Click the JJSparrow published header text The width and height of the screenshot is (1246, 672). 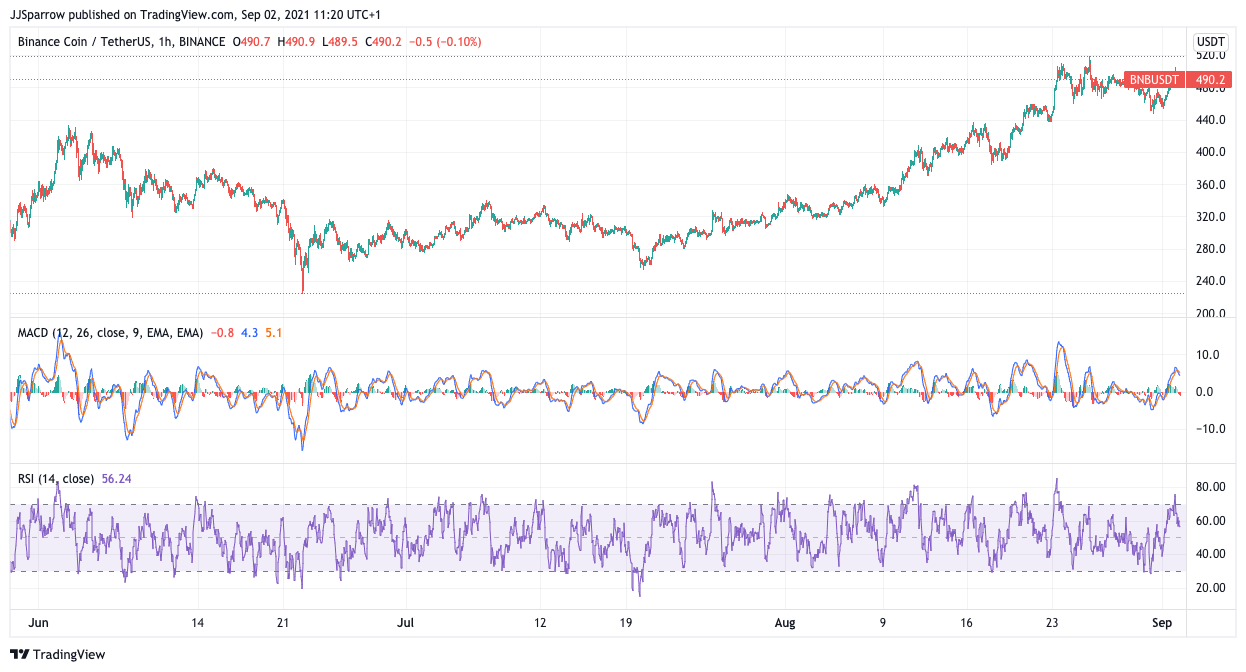coord(195,15)
